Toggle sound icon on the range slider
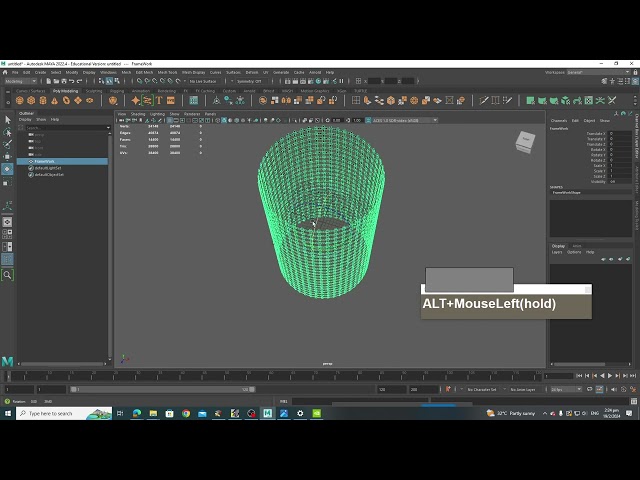 pos(614,389)
